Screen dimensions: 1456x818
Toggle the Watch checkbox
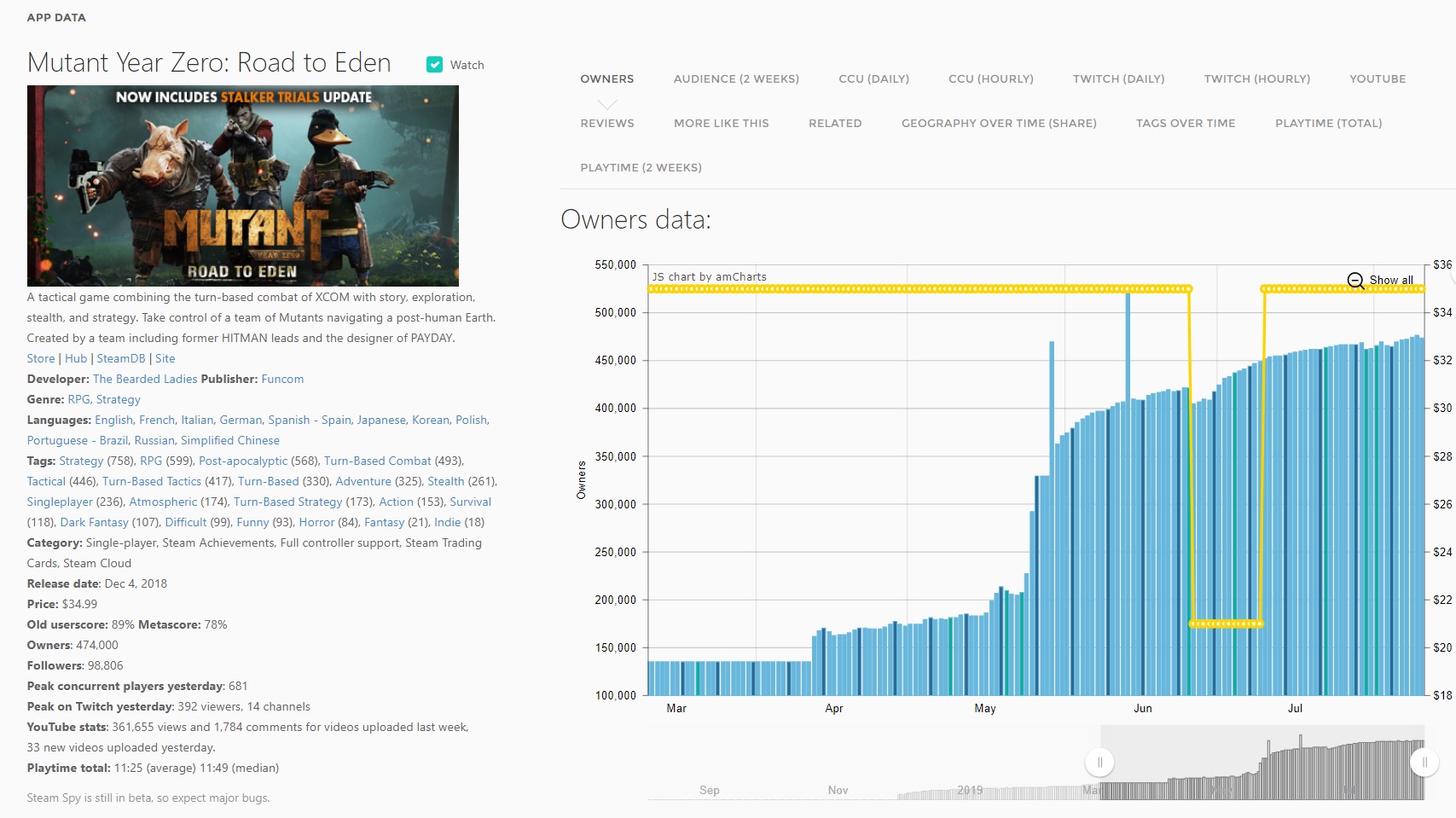[435, 65]
